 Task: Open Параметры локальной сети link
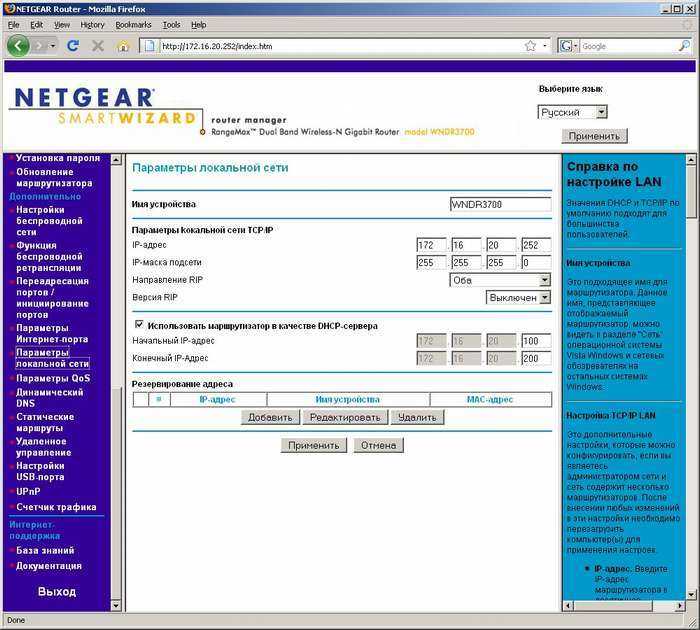pyautogui.click(x=52, y=358)
